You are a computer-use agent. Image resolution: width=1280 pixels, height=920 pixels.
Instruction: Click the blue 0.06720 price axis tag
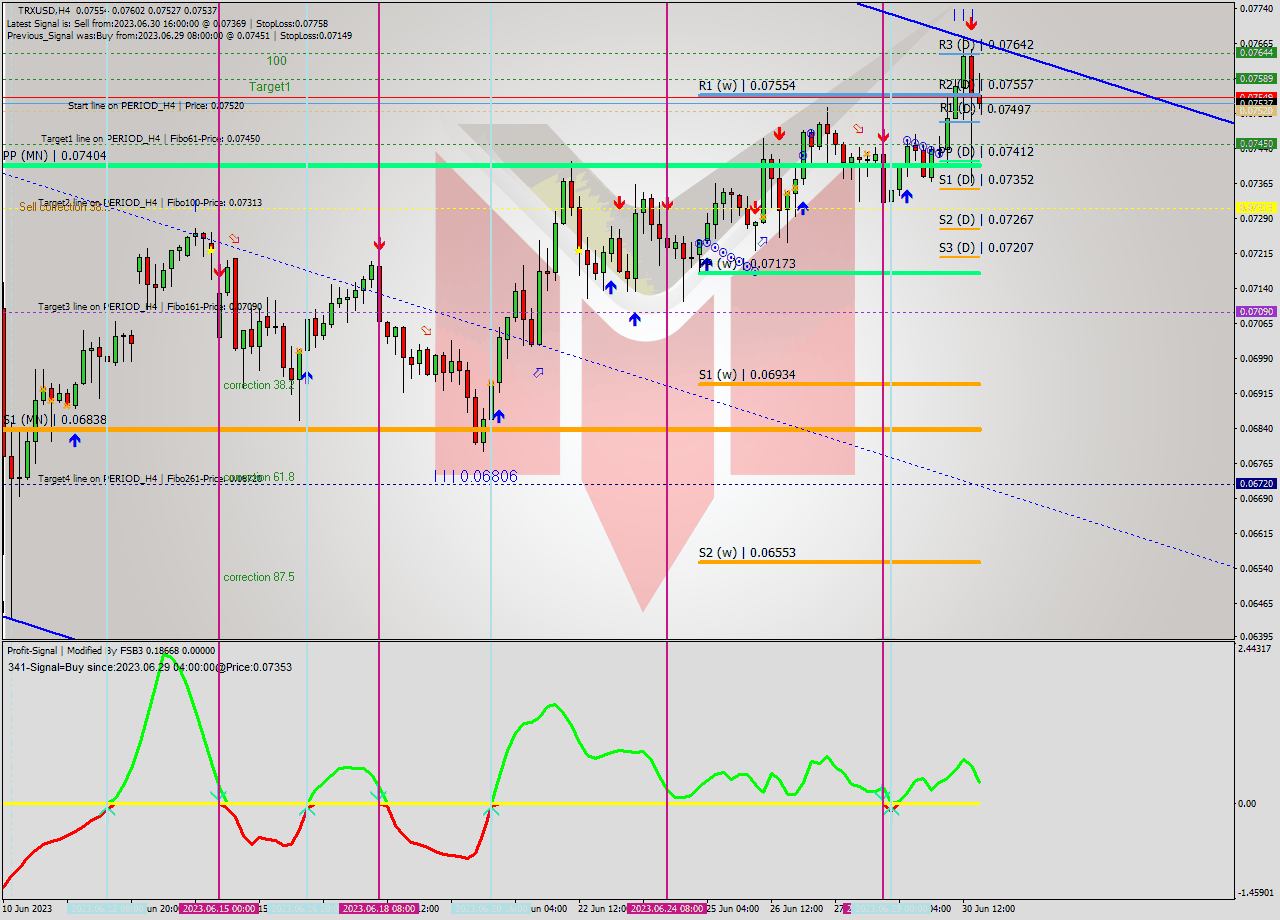click(x=1257, y=483)
